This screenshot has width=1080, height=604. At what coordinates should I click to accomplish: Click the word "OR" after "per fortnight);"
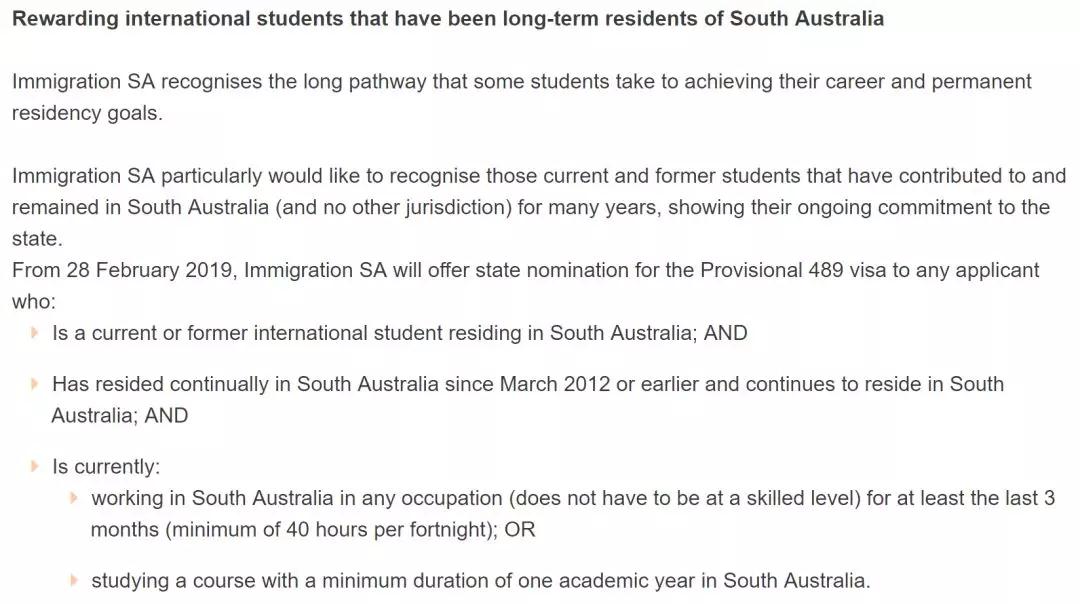[520, 530]
